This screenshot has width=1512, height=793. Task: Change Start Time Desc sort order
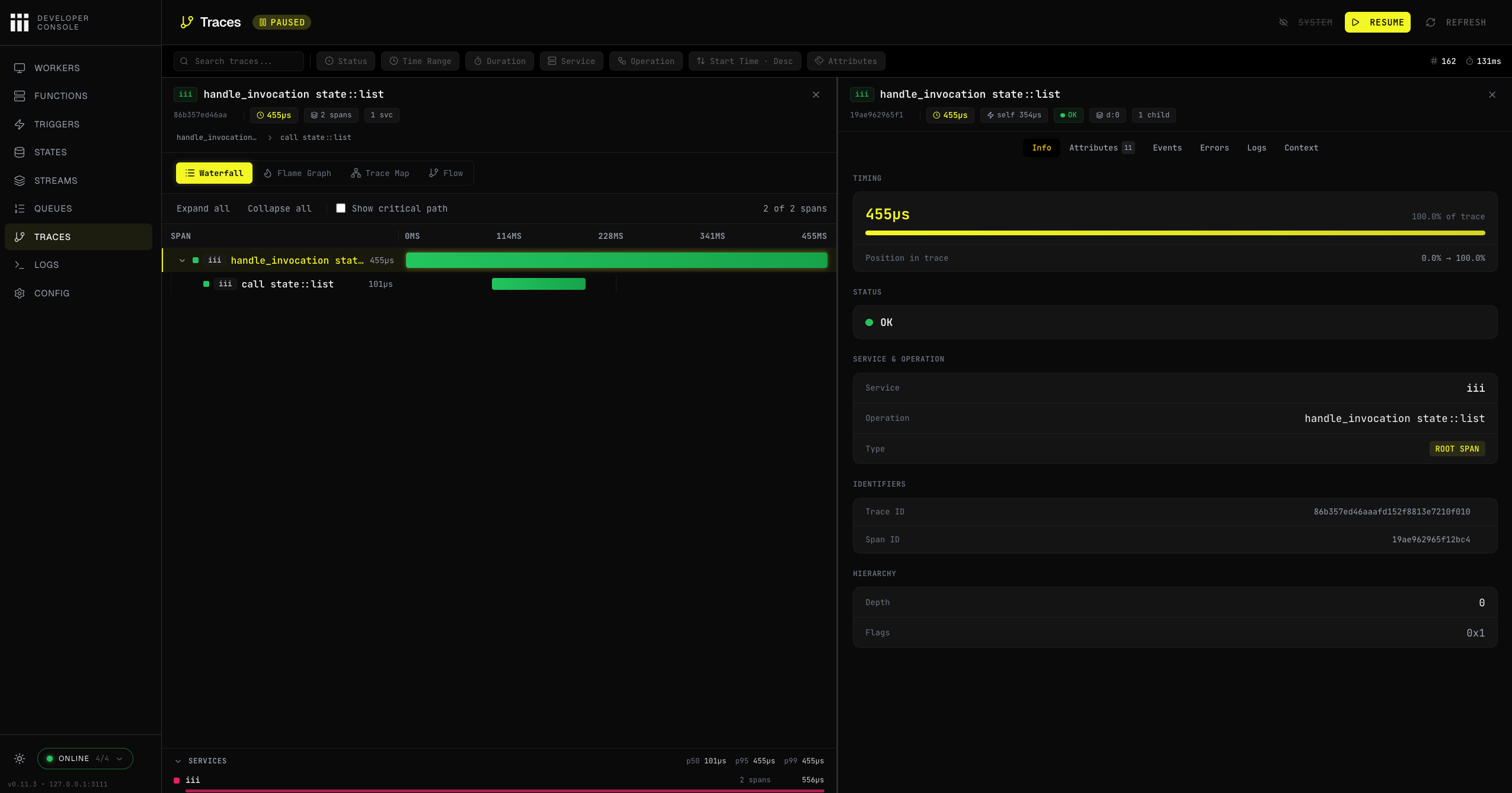tap(745, 61)
